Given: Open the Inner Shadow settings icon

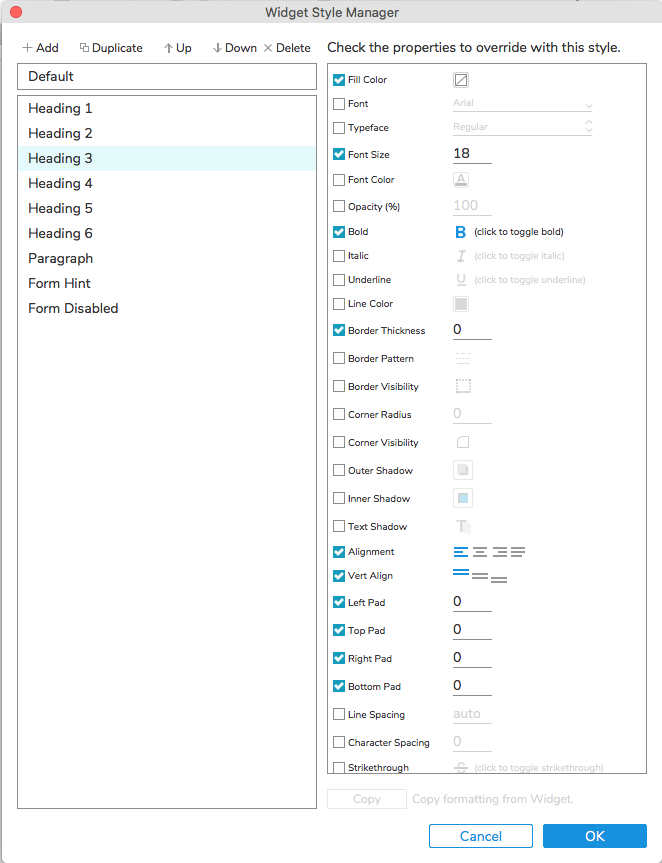Looking at the screenshot, I should (463, 498).
